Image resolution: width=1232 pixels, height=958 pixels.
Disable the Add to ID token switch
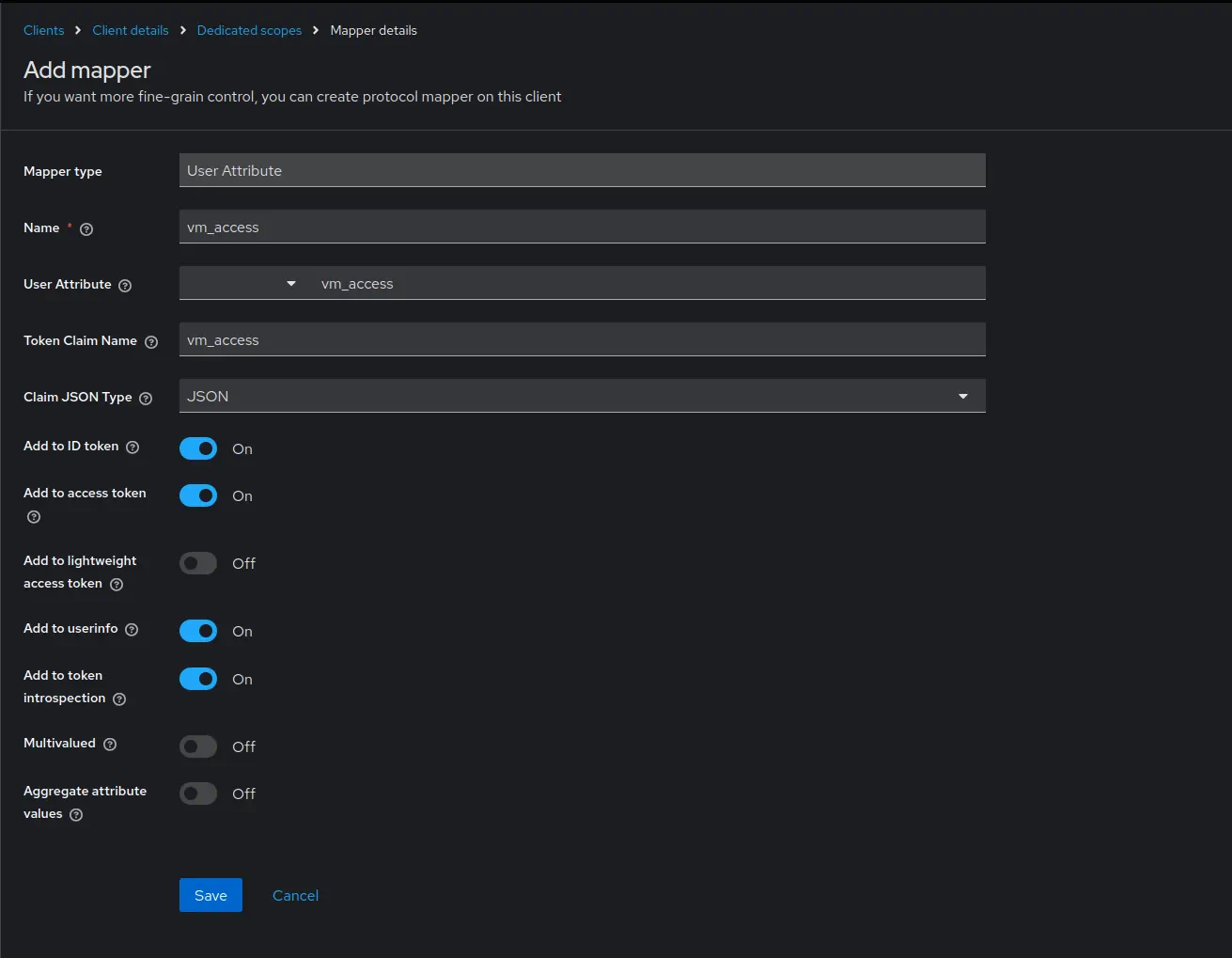click(x=198, y=448)
